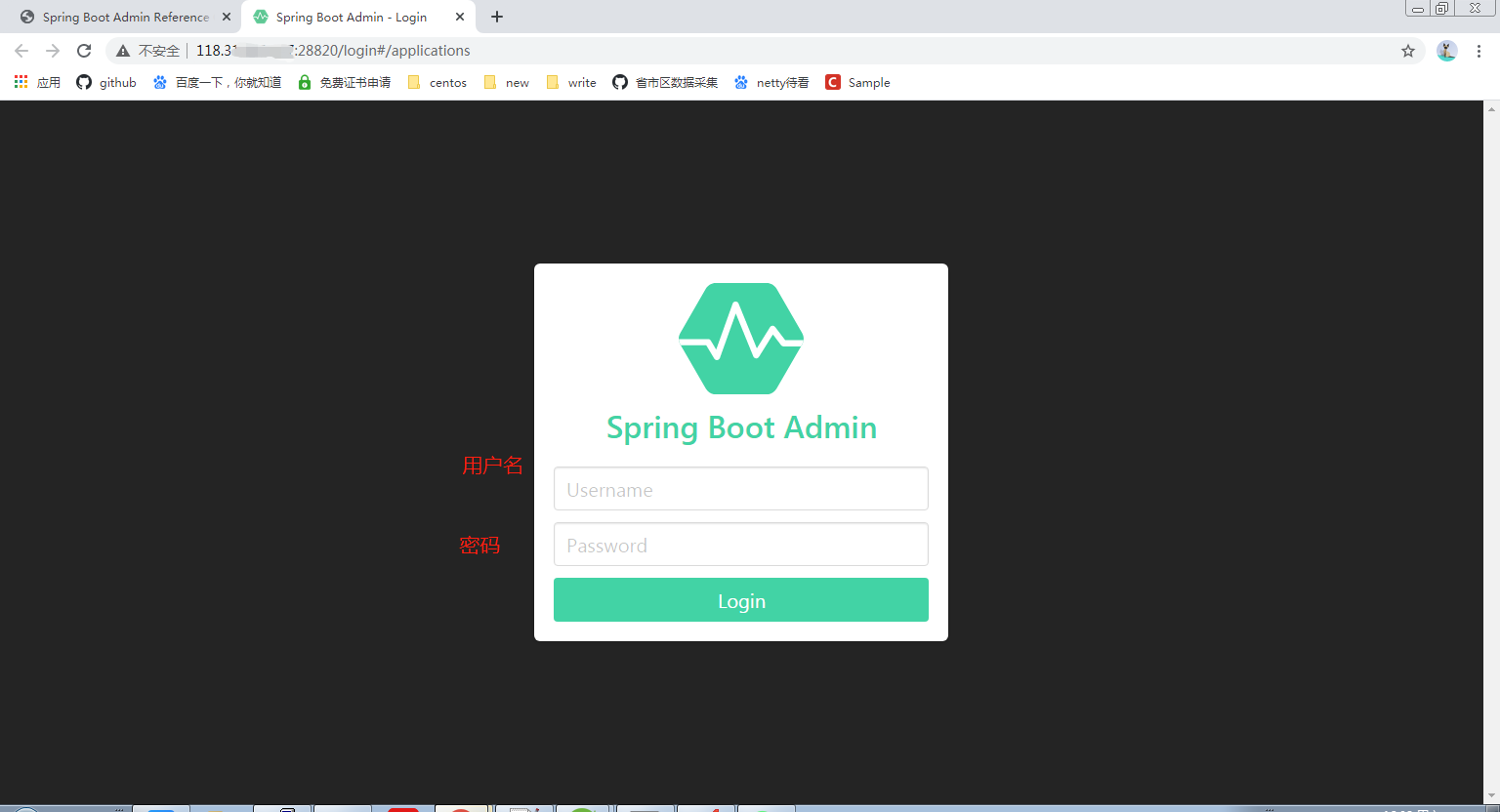Open the 免费证书申请 bookmark
This screenshot has width=1500, height=812.
(x=344, y=83)
